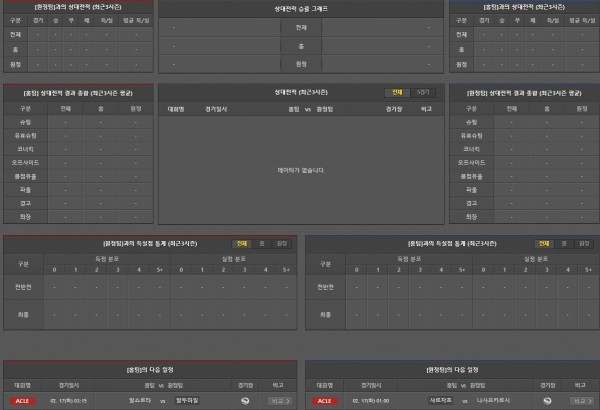Click away team name in right schedule row

[x=491, y=400]
